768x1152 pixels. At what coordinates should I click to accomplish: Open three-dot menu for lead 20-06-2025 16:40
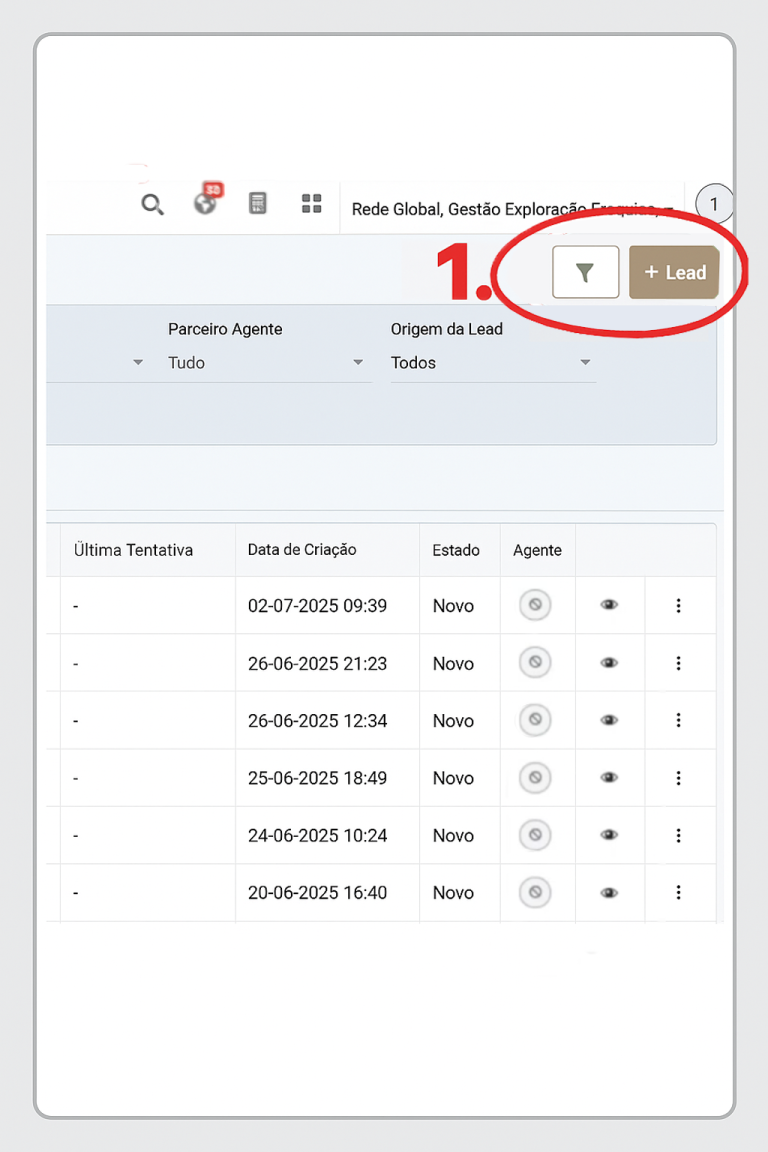(679, 892)
